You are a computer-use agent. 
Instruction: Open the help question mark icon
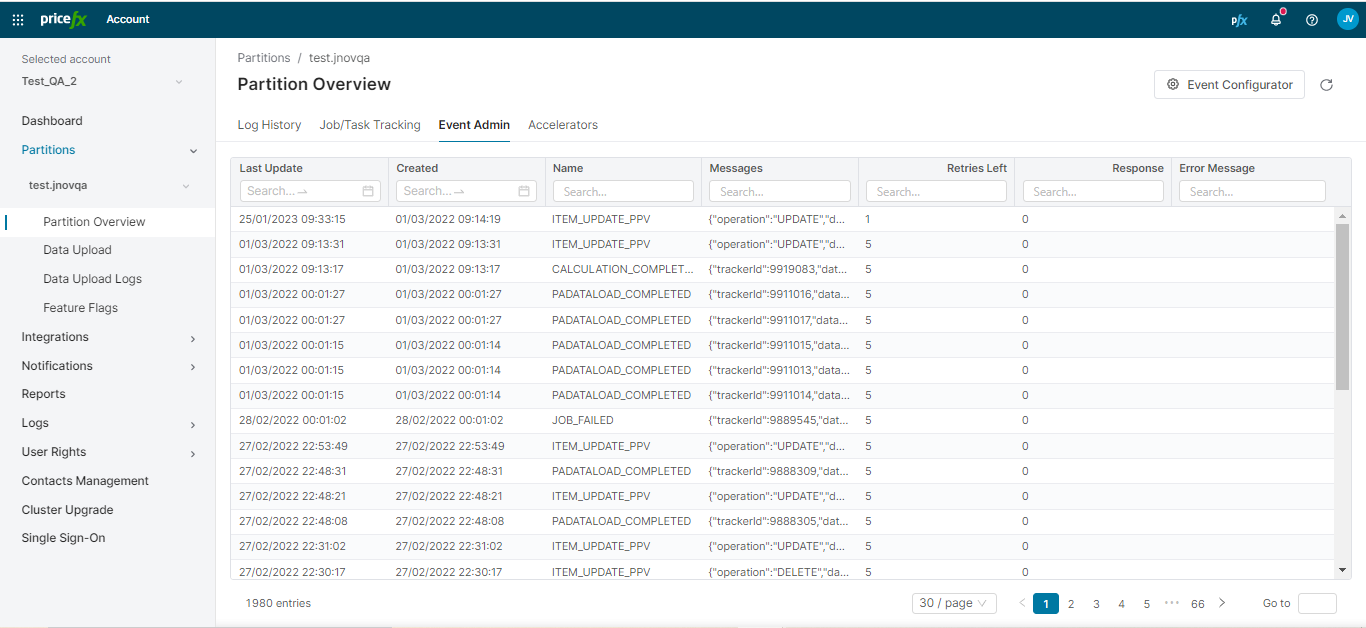coord(1312,20)
